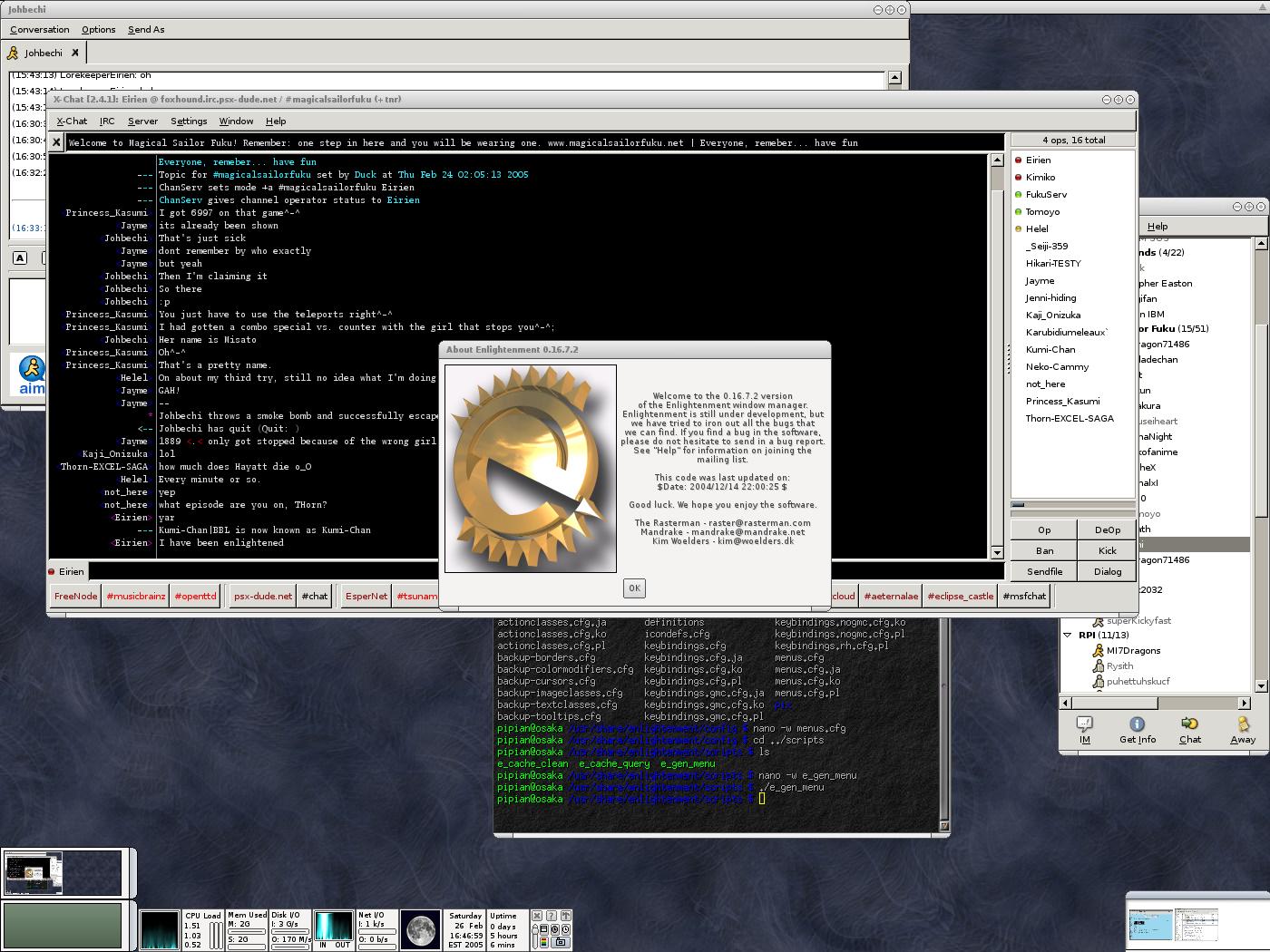Switch to the EsperNet server tab
This screenshot has height=952, width=1270.
(366, 596)
